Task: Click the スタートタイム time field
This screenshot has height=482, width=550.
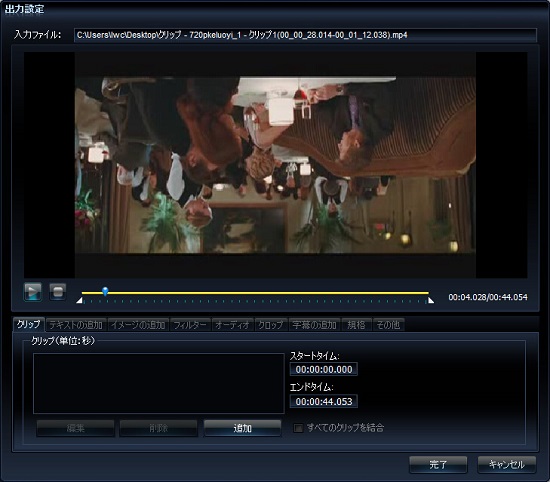Action: (324, 369)
